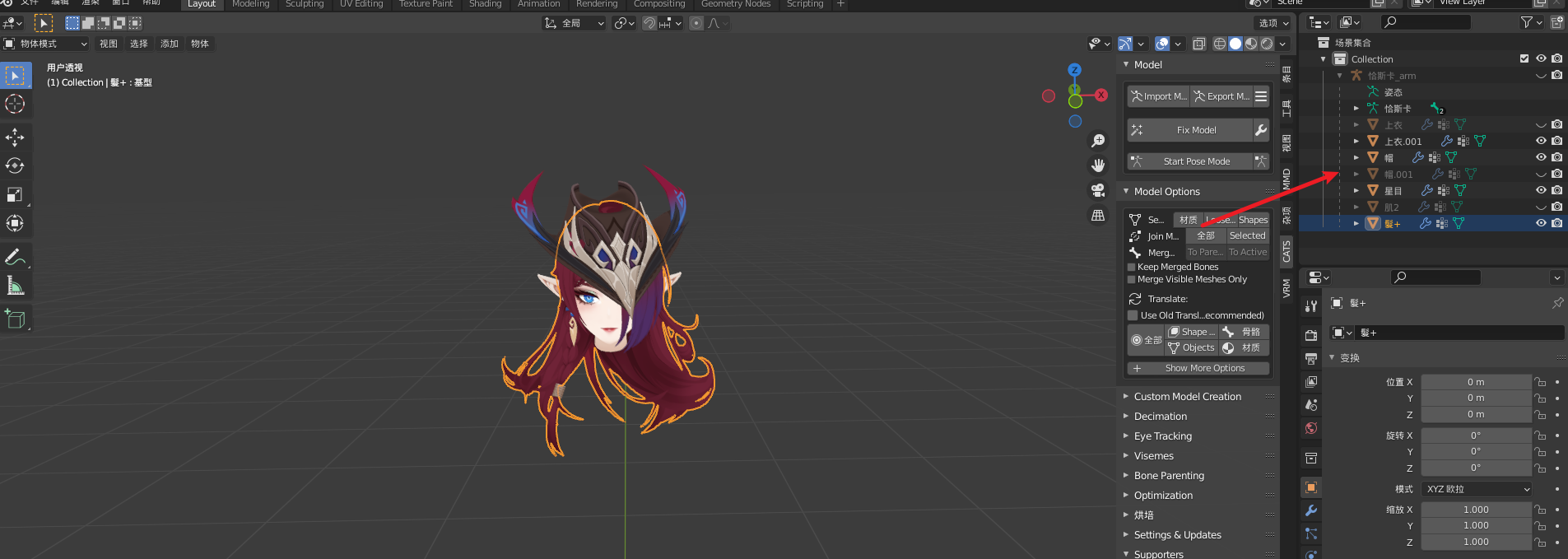
Task: Select the Transform tool
Action: pyautogui.click(x=15, y=223)
